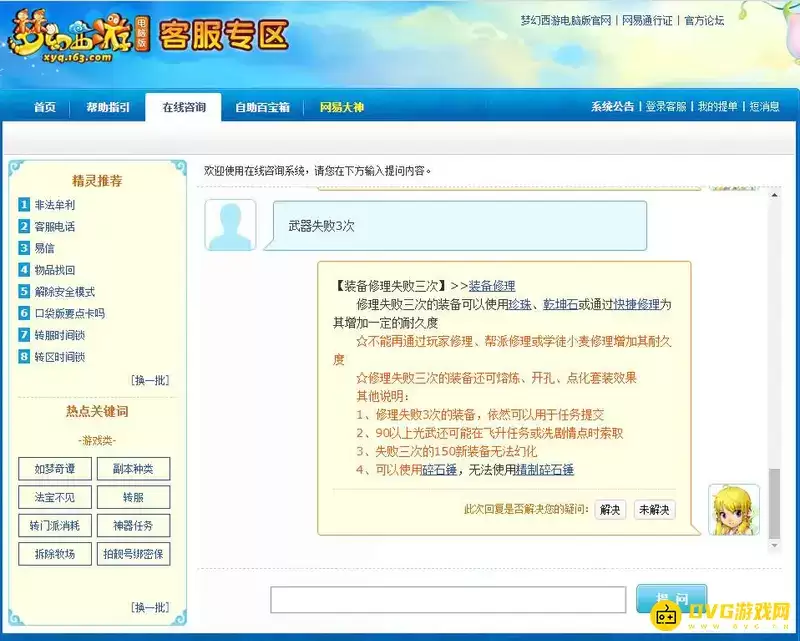Click the 提问 submit button

672,599
